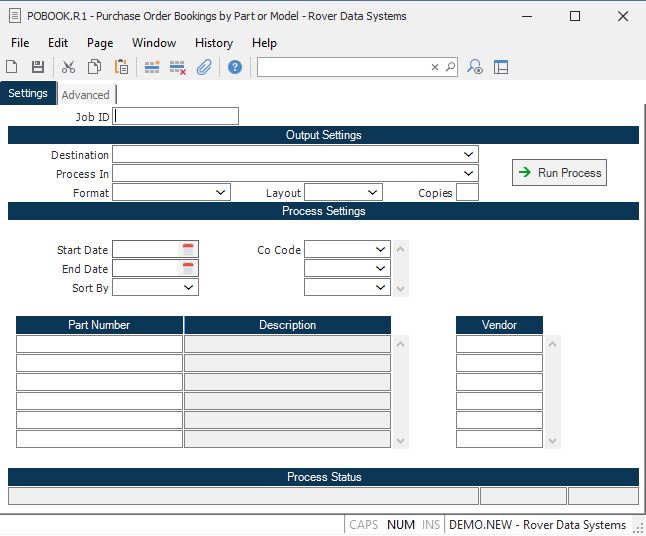This screenshot has height=536, width=646.
Task: Expand the Destination dropdown
Action: [468, 155]
